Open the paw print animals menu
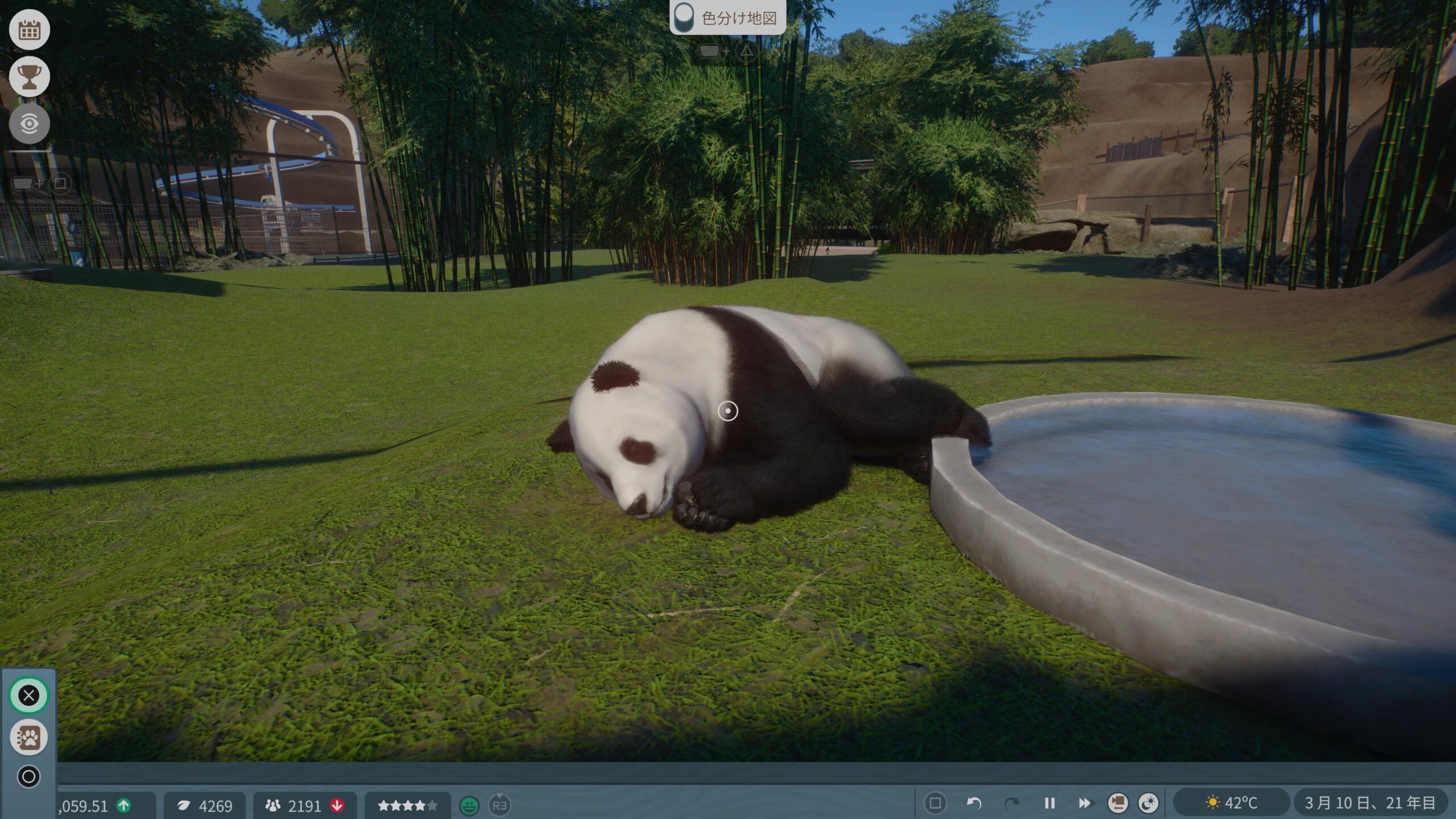Viewport: 1456px width, 819px height. pyautogui.click(x=29, y=737)
